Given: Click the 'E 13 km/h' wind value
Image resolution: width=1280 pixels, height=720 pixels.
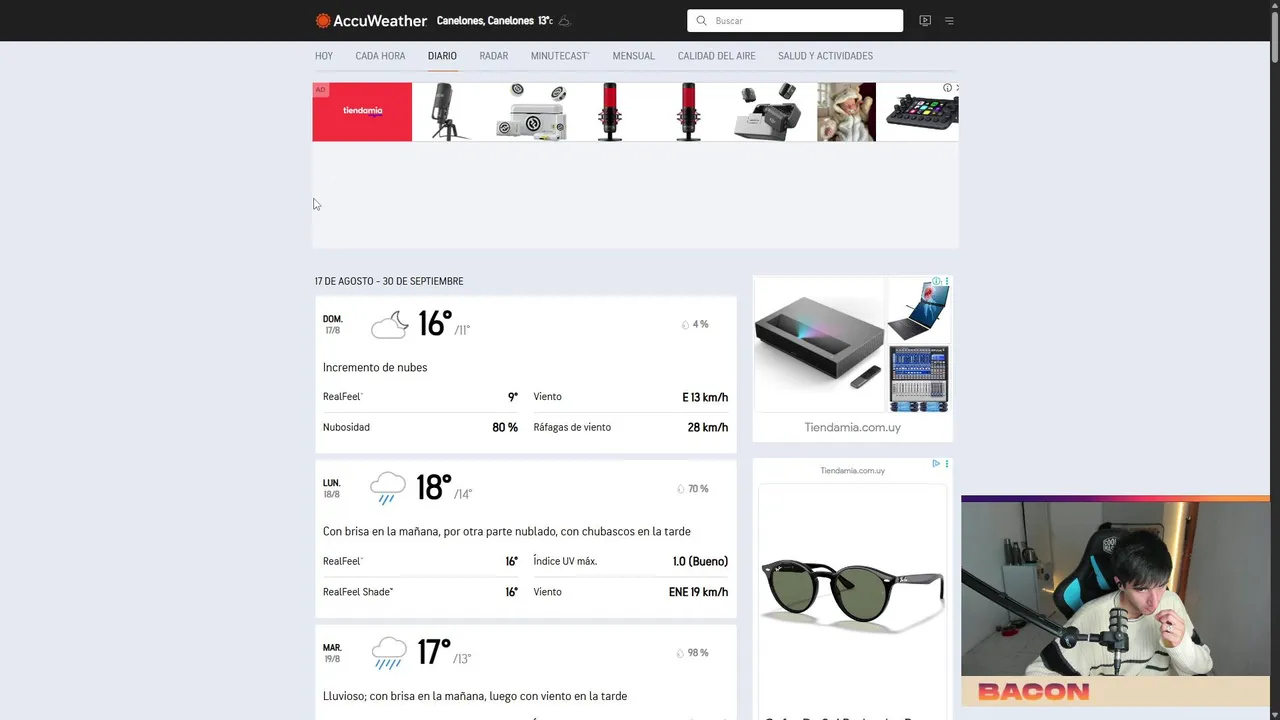Looking at the screenshot, I should pyautogui.click(x=705, y=397).
